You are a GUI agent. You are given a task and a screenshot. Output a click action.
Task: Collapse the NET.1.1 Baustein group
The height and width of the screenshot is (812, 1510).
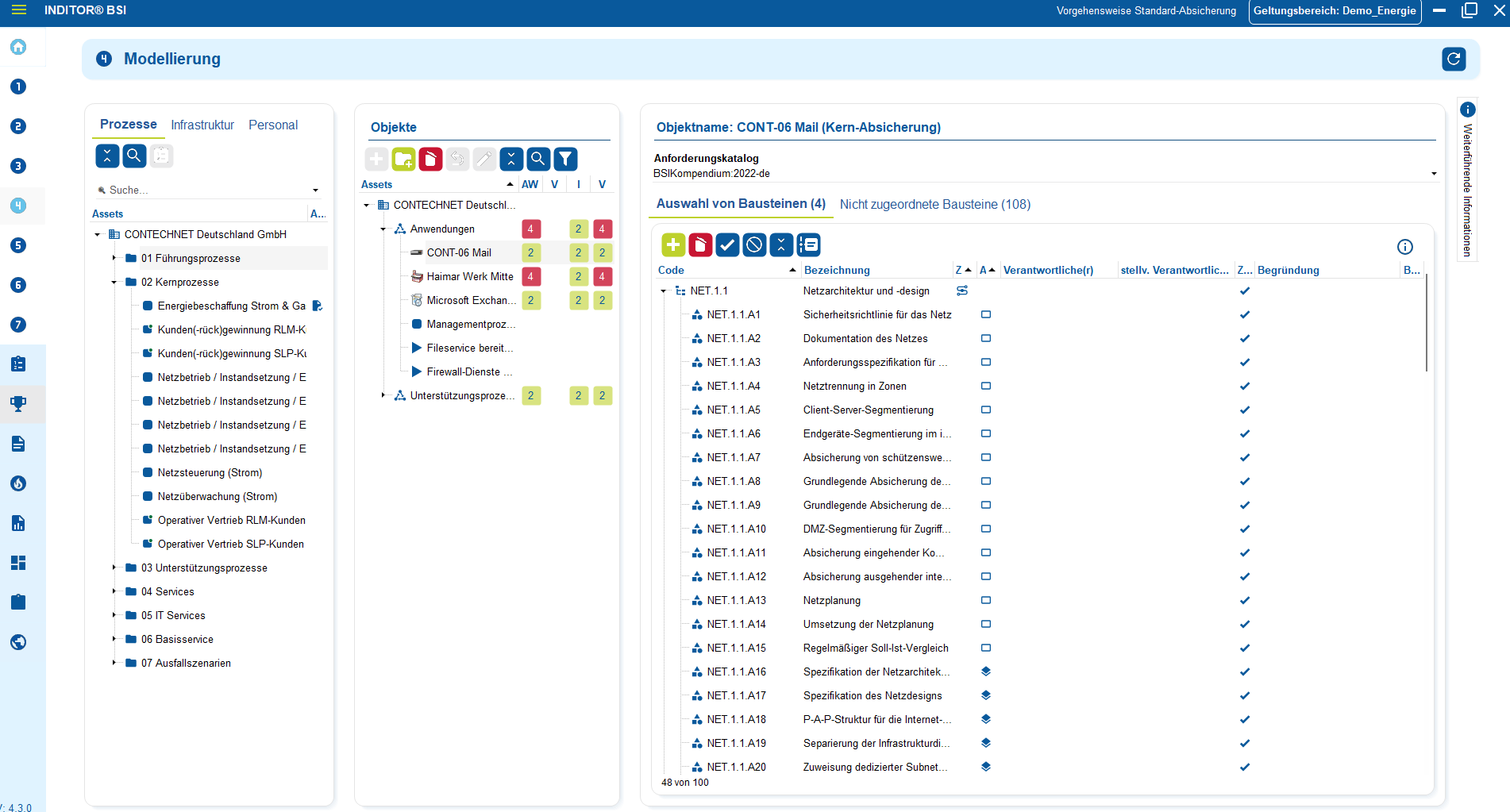(664, 291)
